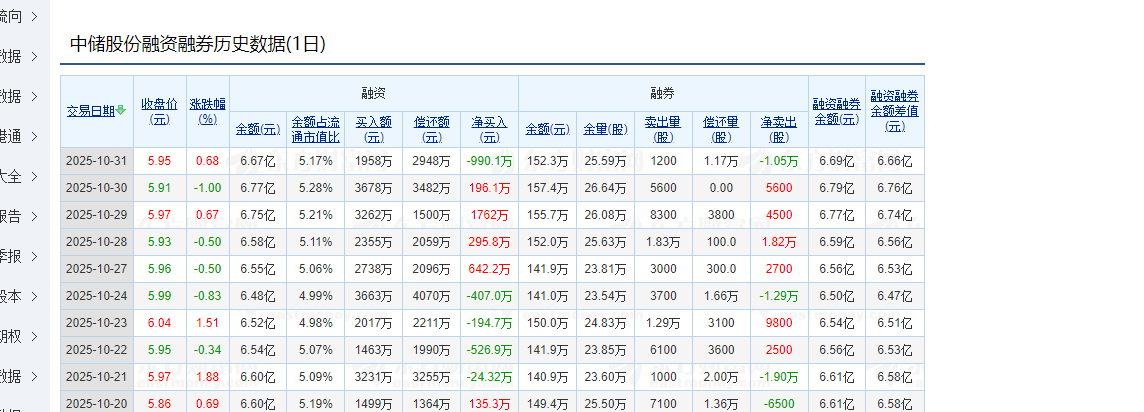Sort by 卖出量(股) column header
The image size is (1144, 412).
coord(663,129)
